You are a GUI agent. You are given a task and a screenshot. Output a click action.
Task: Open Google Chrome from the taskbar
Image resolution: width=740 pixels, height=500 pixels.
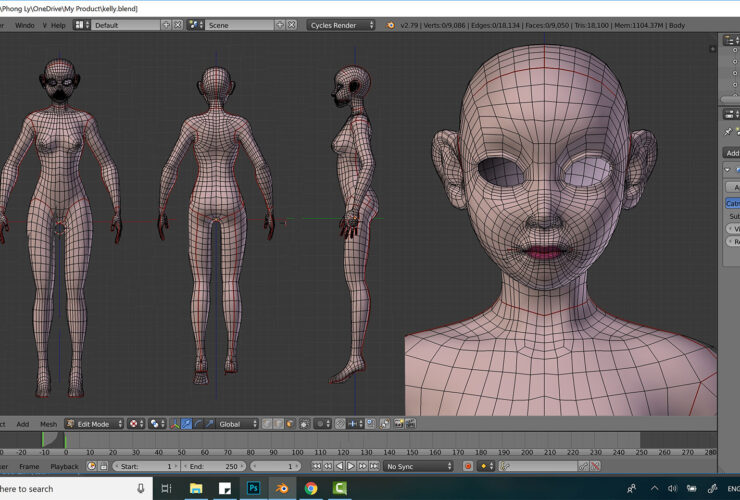click(311, 489)
